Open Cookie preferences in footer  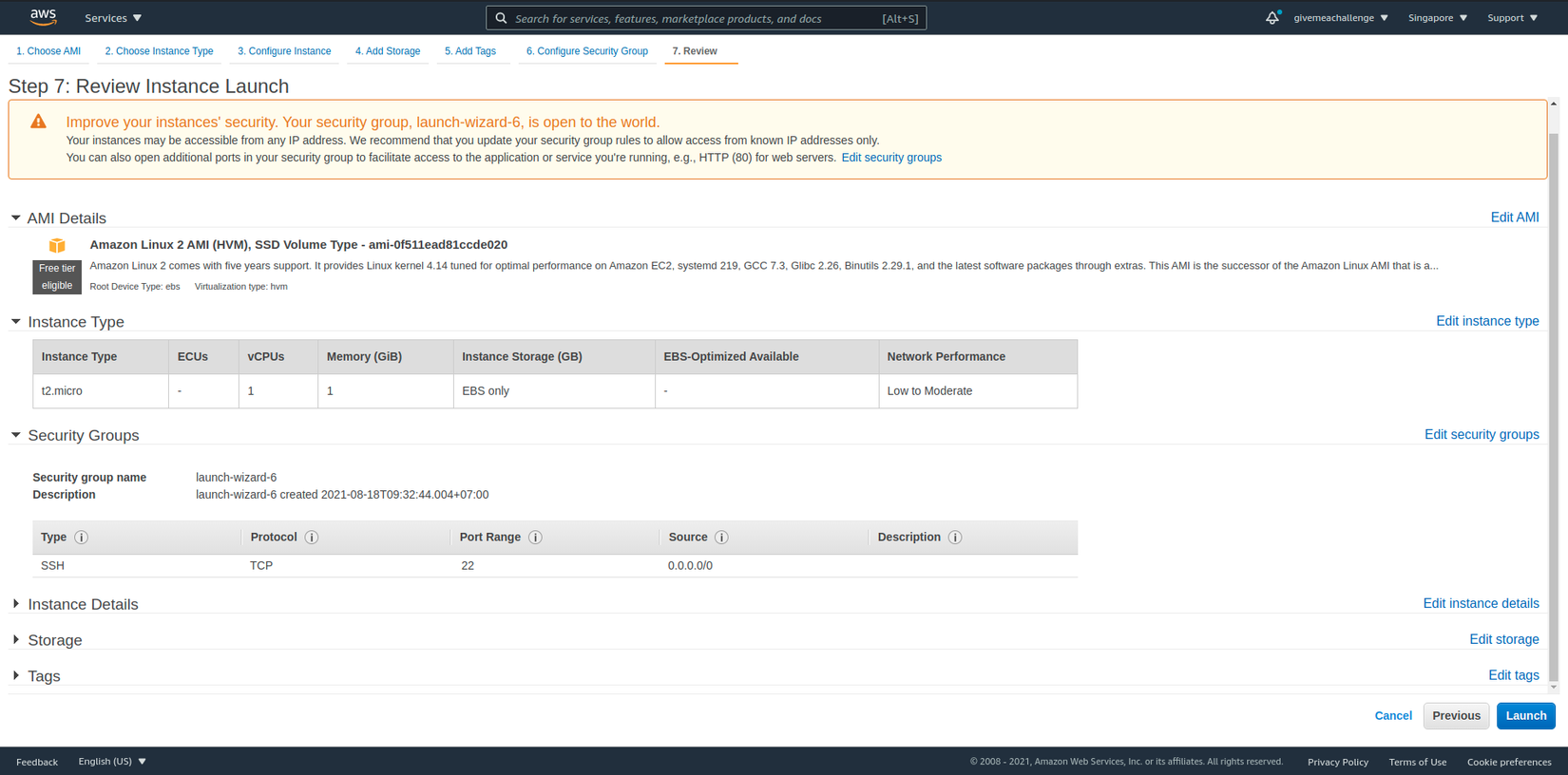point(1509,762)
